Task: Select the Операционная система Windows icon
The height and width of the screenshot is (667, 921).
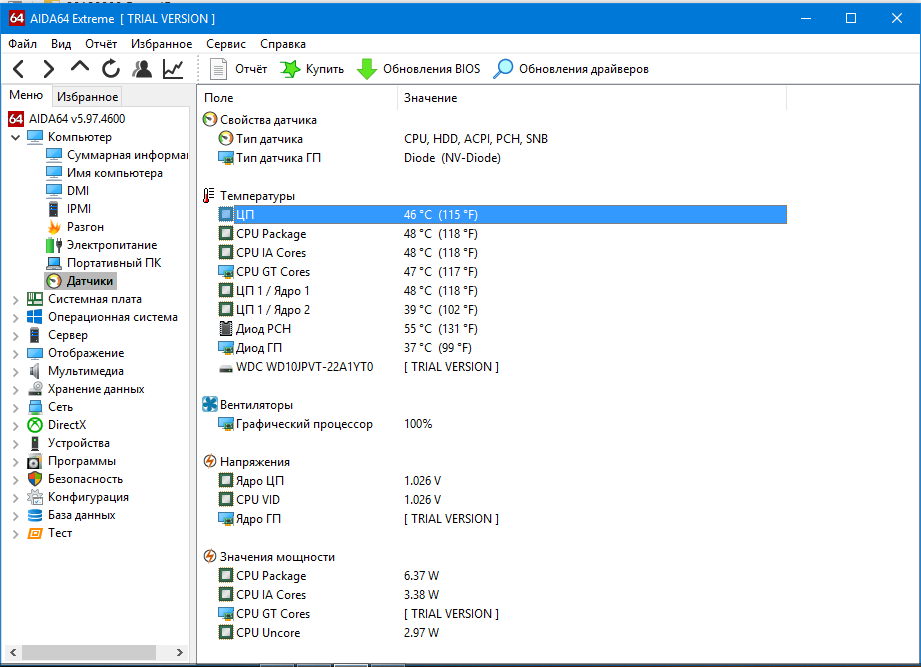Action: (35, 317)
